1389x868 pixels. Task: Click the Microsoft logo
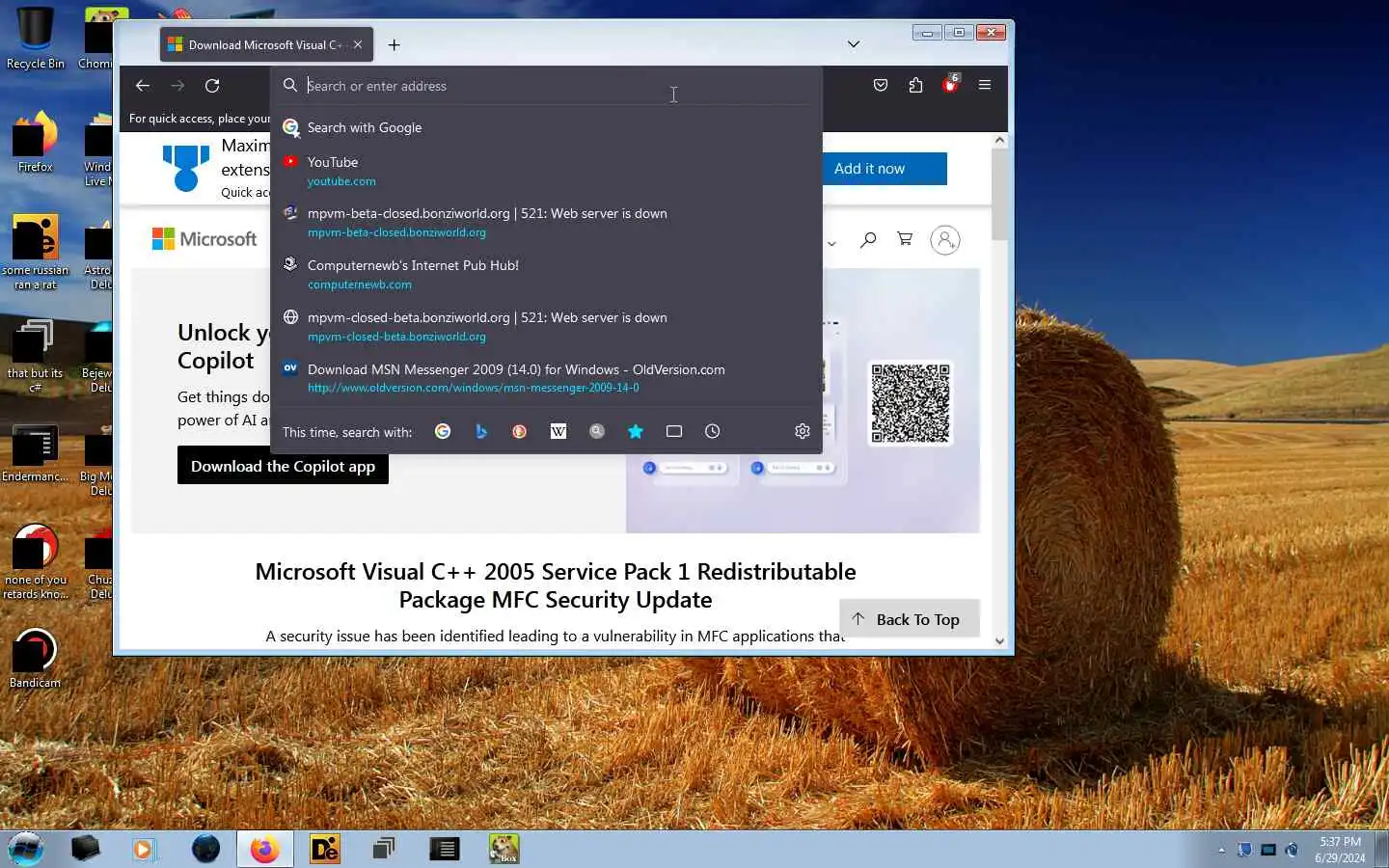coord(204,239)
